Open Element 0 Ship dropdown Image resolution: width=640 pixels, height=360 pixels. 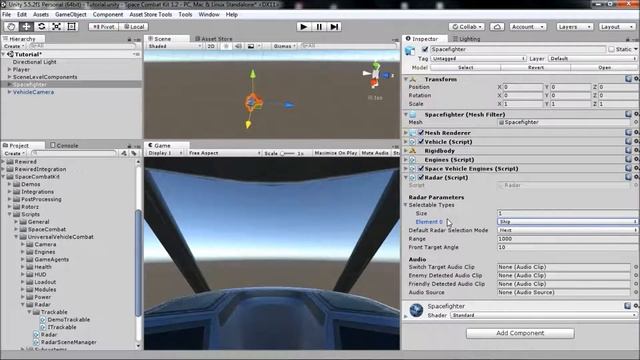pos(567,222)
